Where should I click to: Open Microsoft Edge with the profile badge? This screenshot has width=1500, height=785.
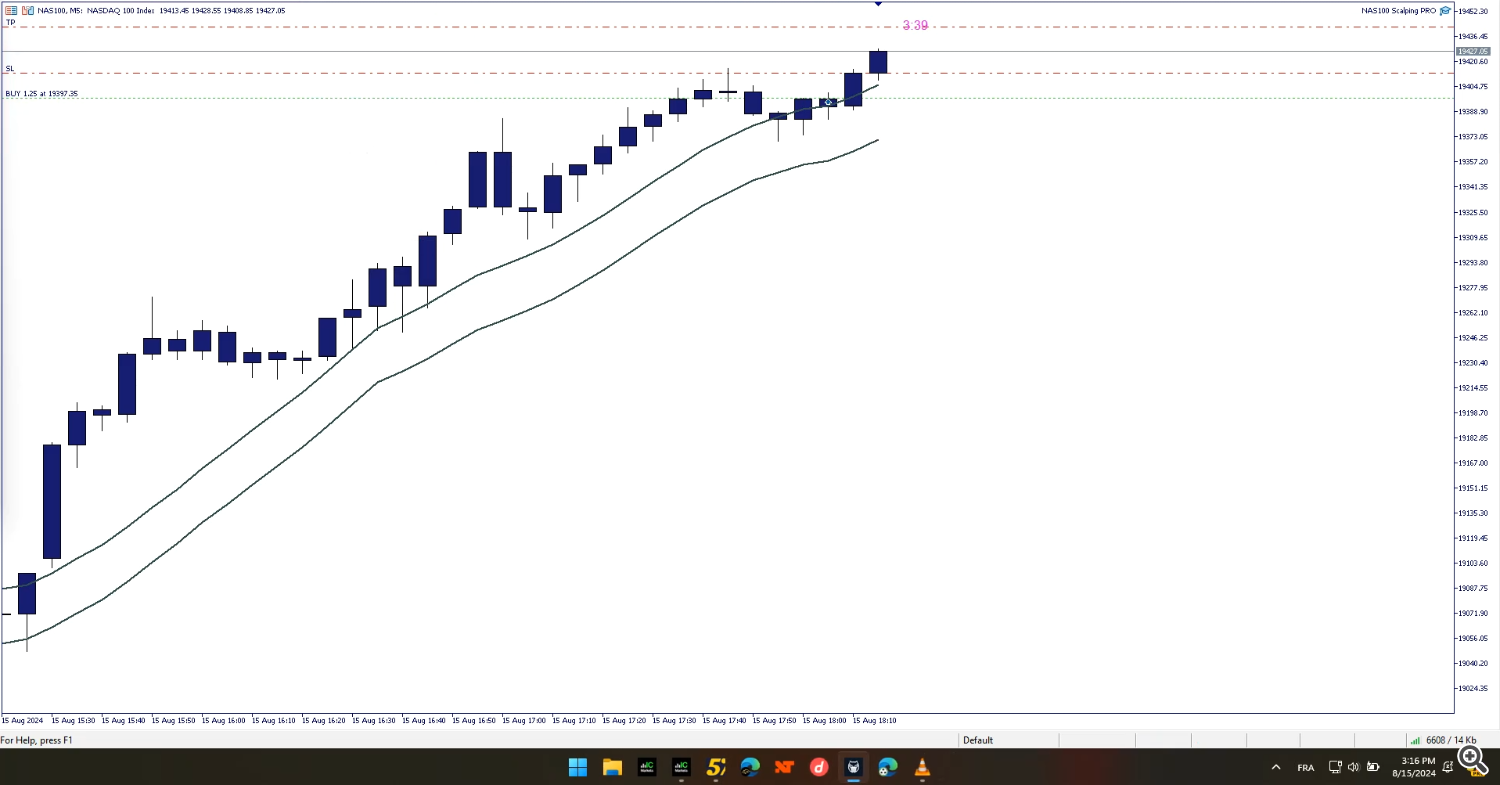750,767
